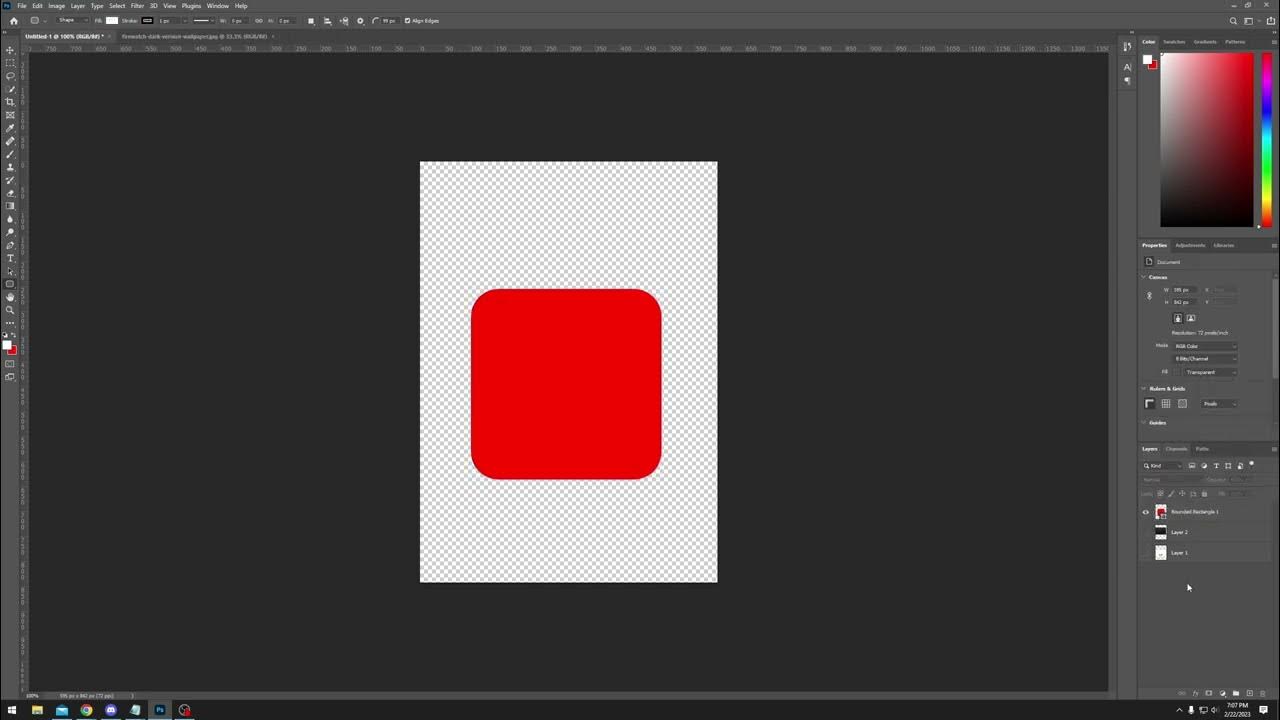Open the stroke line style dropdown
This screenshot has height=720, width=1280.
pyautogui.click(x=204, y=20)
